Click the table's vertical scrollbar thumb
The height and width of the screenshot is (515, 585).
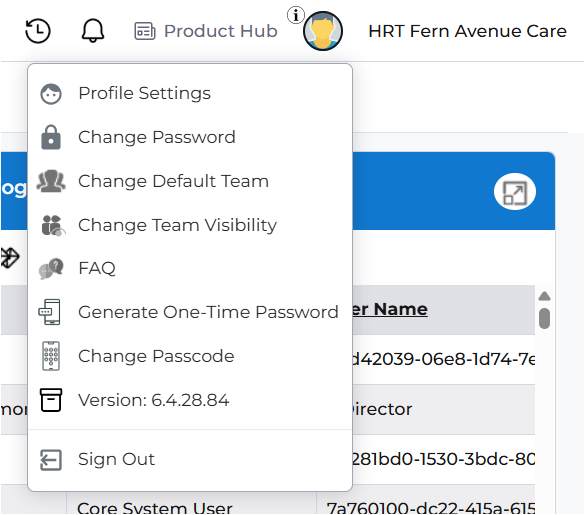tap(544, 318)
